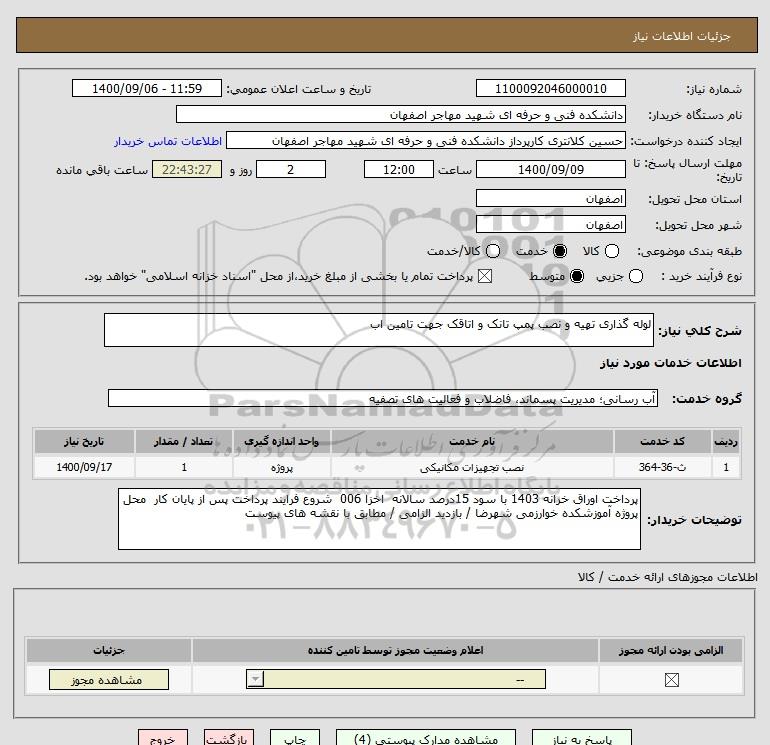Click the جزئیات column header
770x745 pixels.
point(109,650)
